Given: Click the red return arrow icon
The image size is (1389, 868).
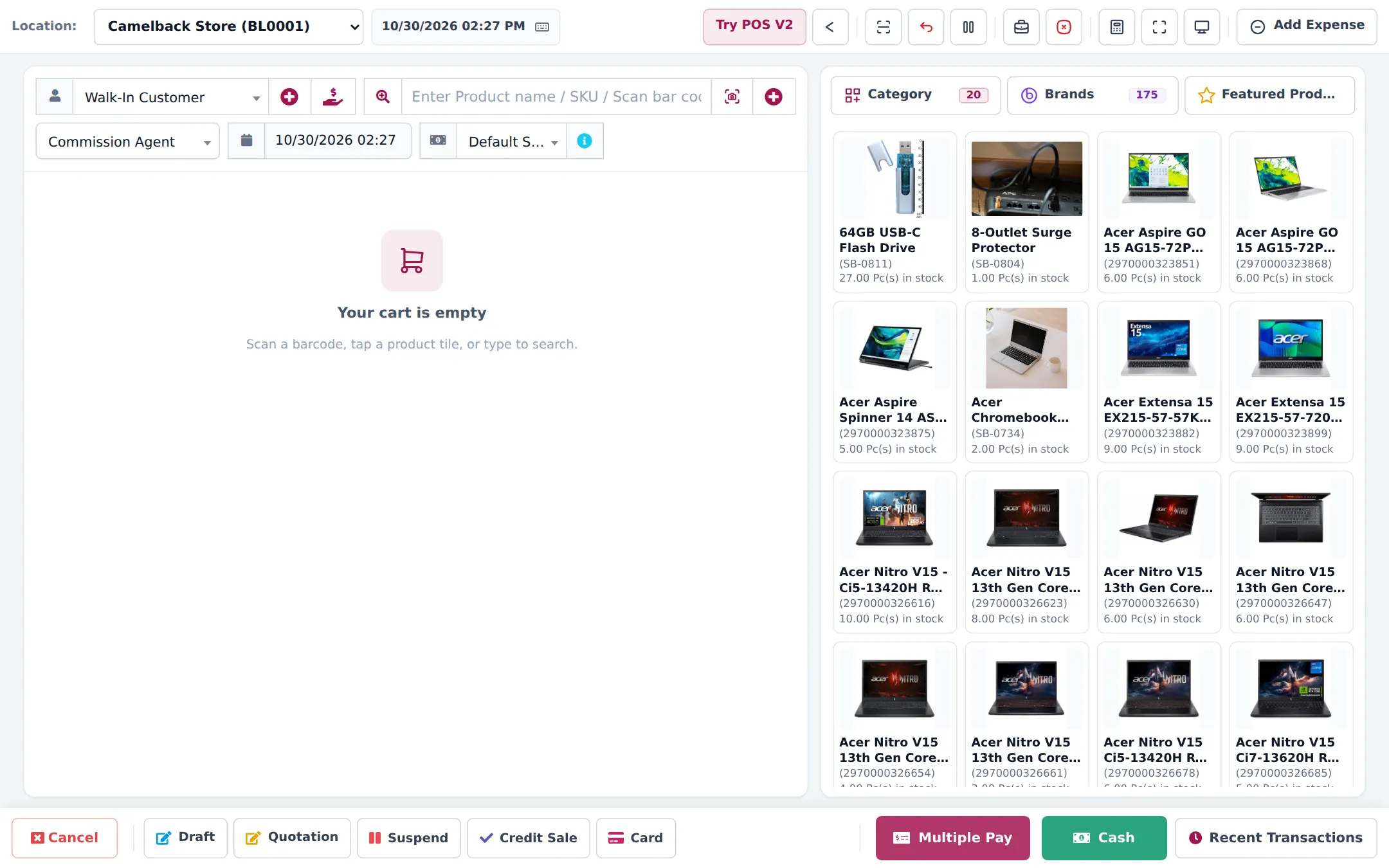Looking at the screenshot, I should 925,27.
